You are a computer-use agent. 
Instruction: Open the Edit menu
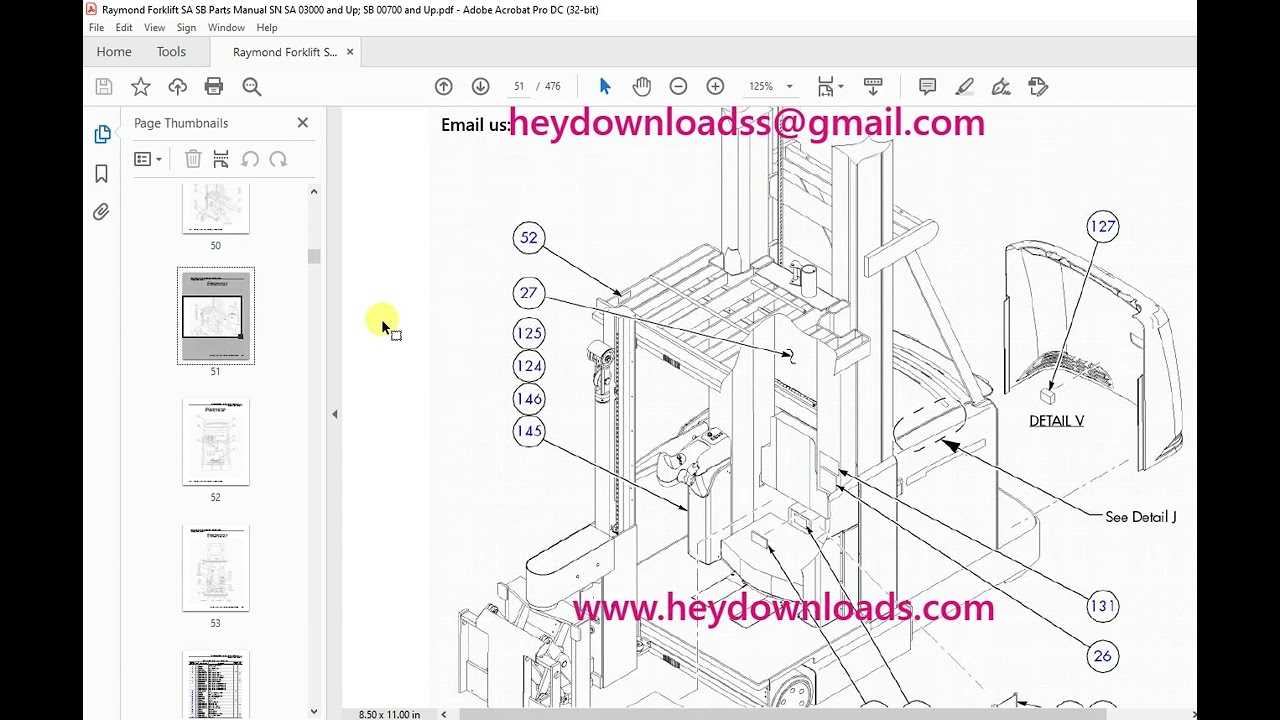coord(124,28)
